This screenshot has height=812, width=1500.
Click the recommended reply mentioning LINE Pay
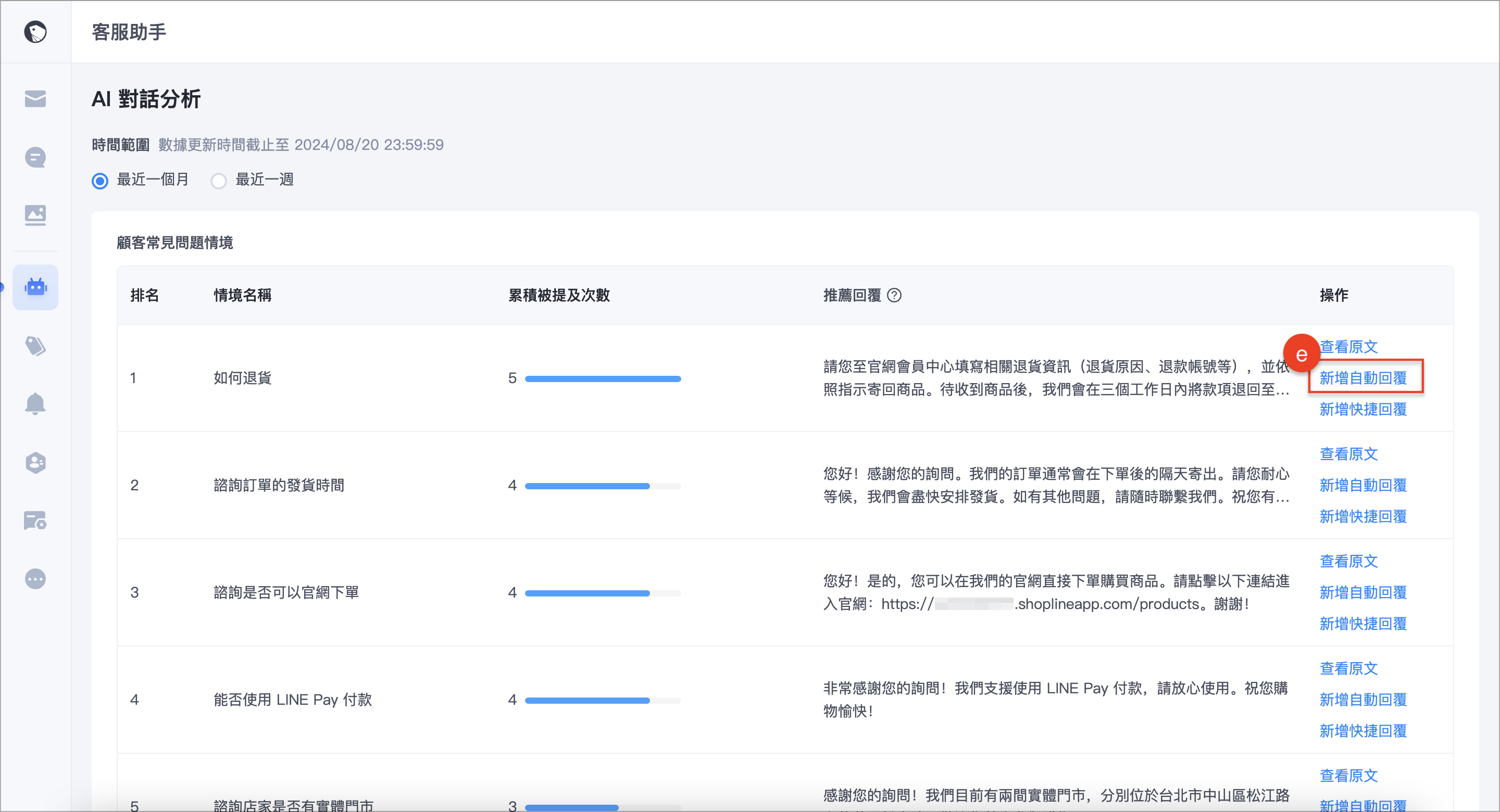point(1055,699)
